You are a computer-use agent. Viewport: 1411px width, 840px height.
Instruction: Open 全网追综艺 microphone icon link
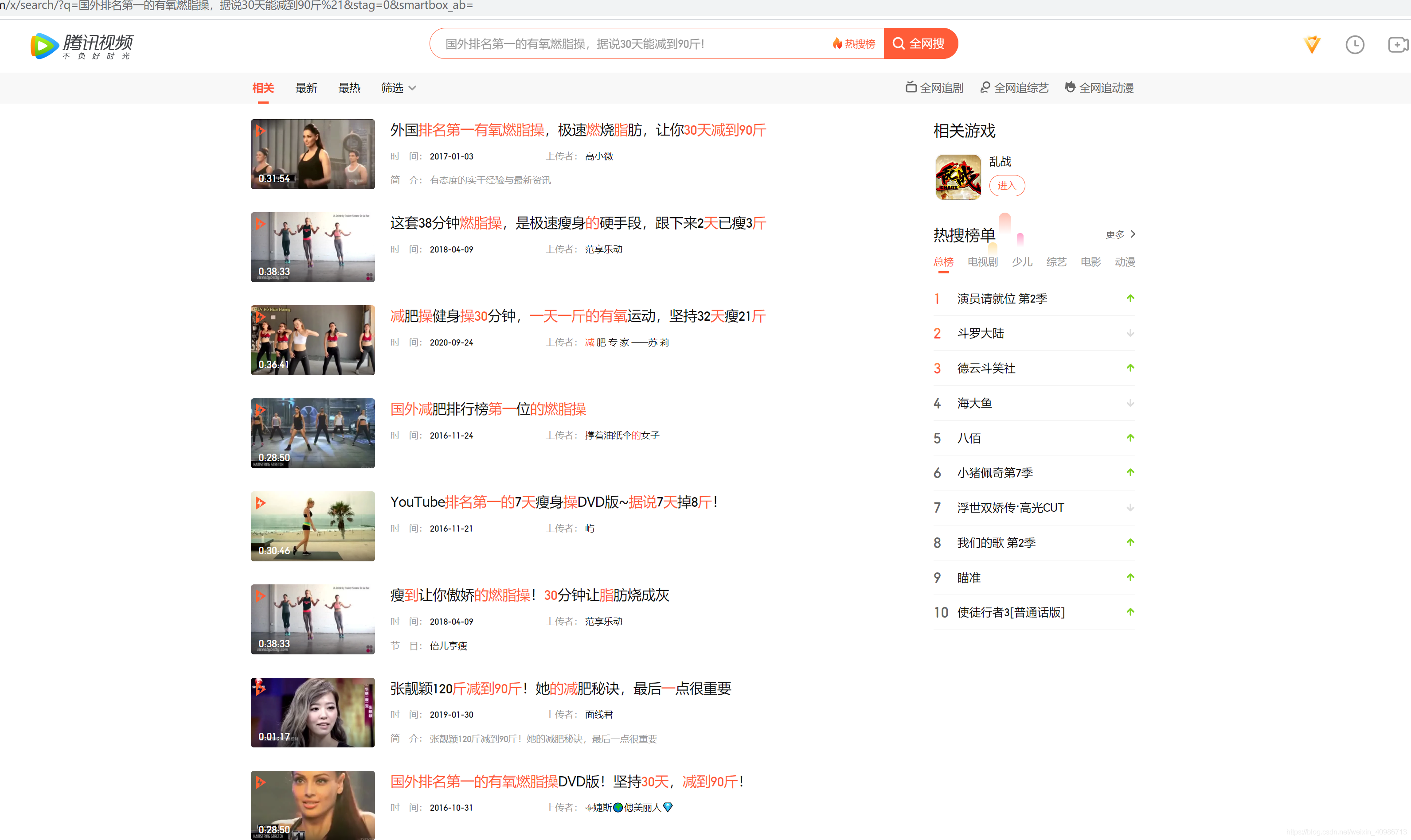[985, 87]
